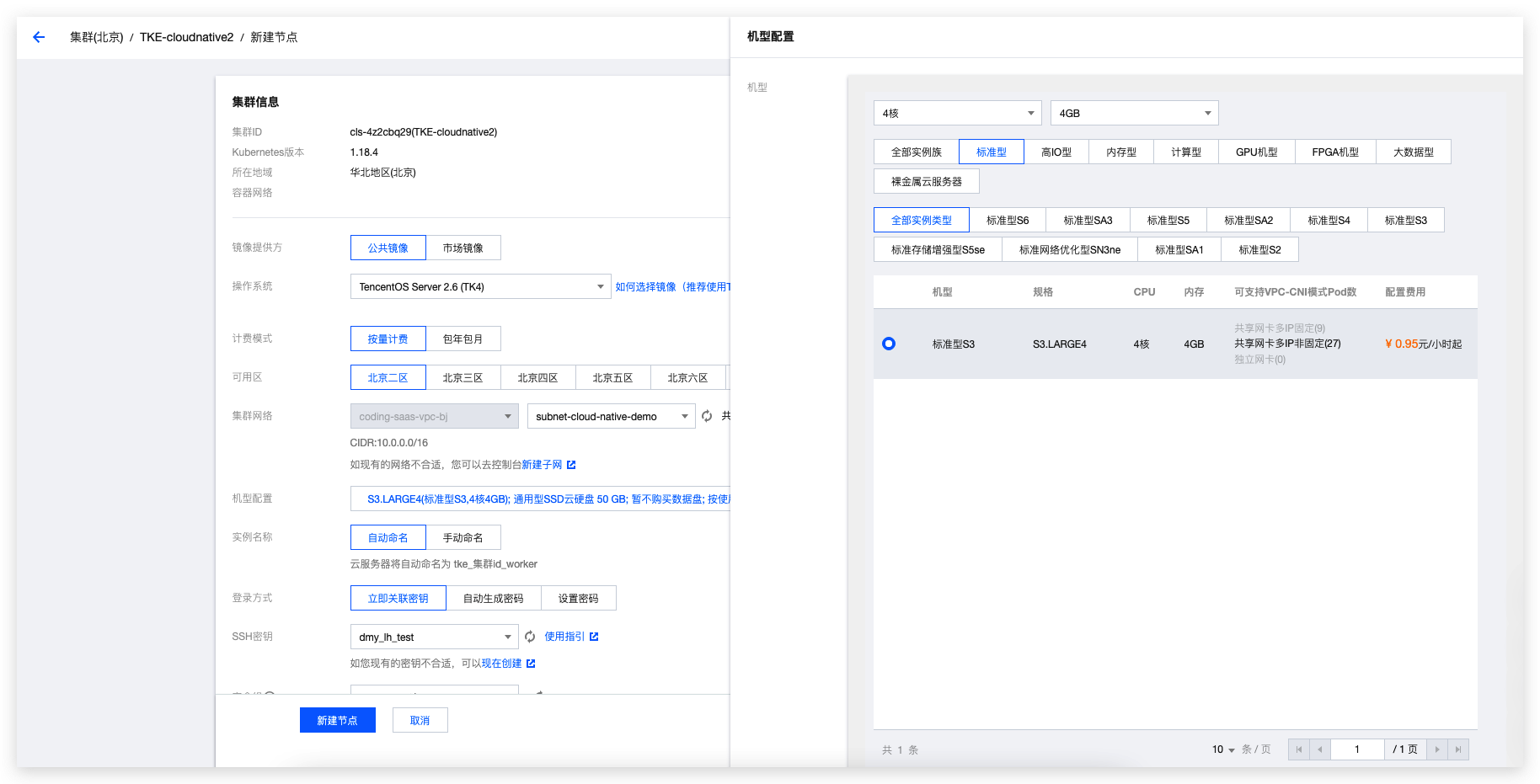The width and height of the screenshot is (1540, 784).
Task: Click TKE-cloudnative2 breadcrumb
Action: coord(187,37)
